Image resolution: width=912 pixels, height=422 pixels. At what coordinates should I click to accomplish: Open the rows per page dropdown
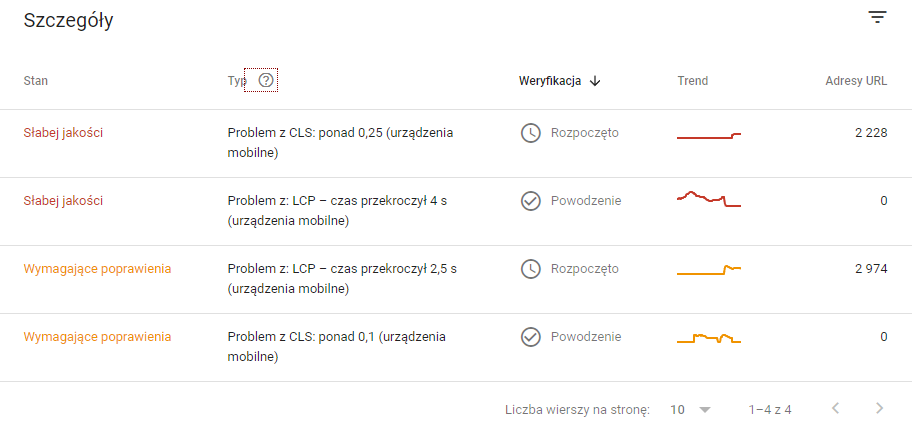[x=690, y=409]
